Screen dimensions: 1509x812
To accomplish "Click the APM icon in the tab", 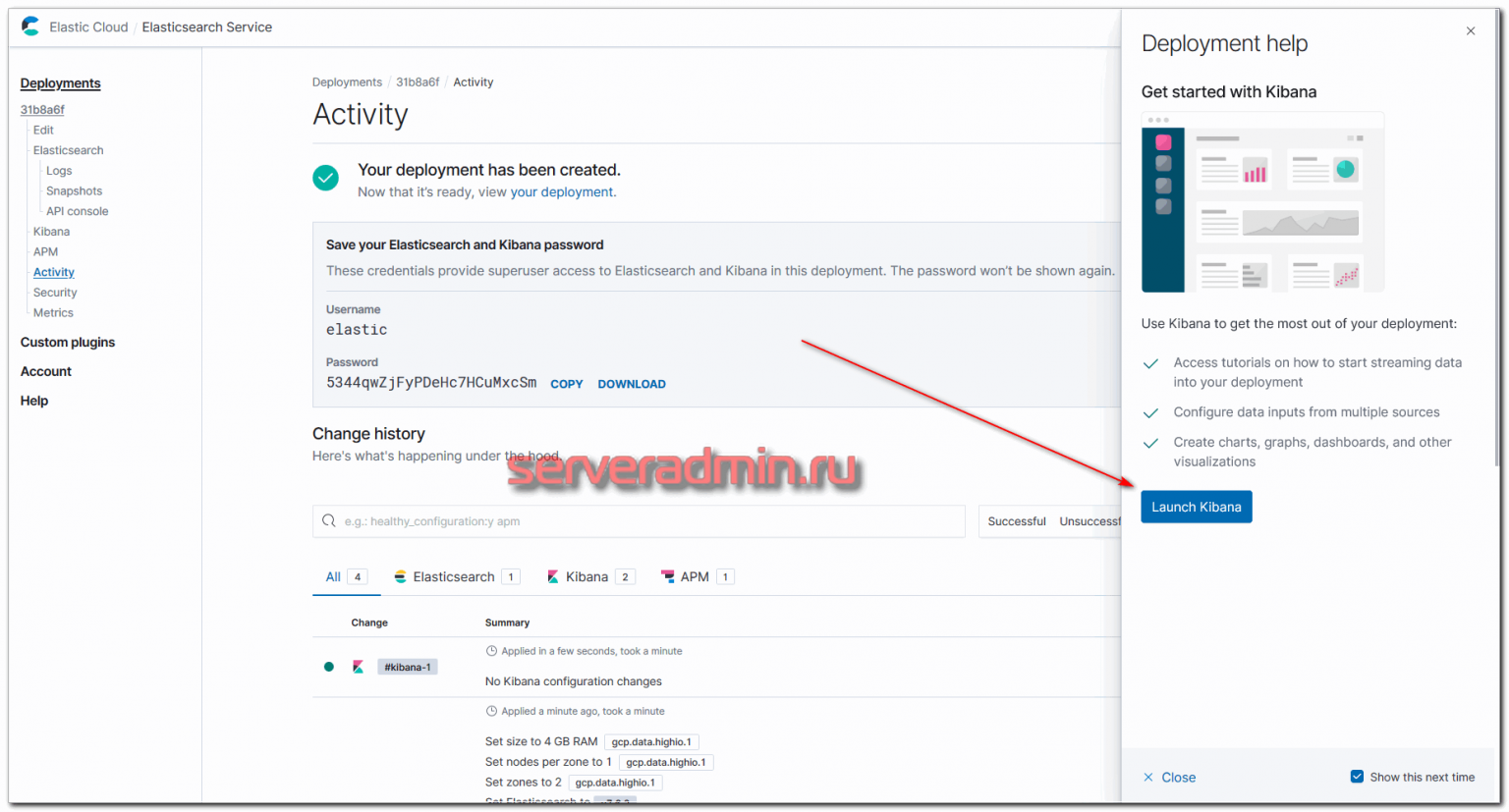I will pos(668,577).
